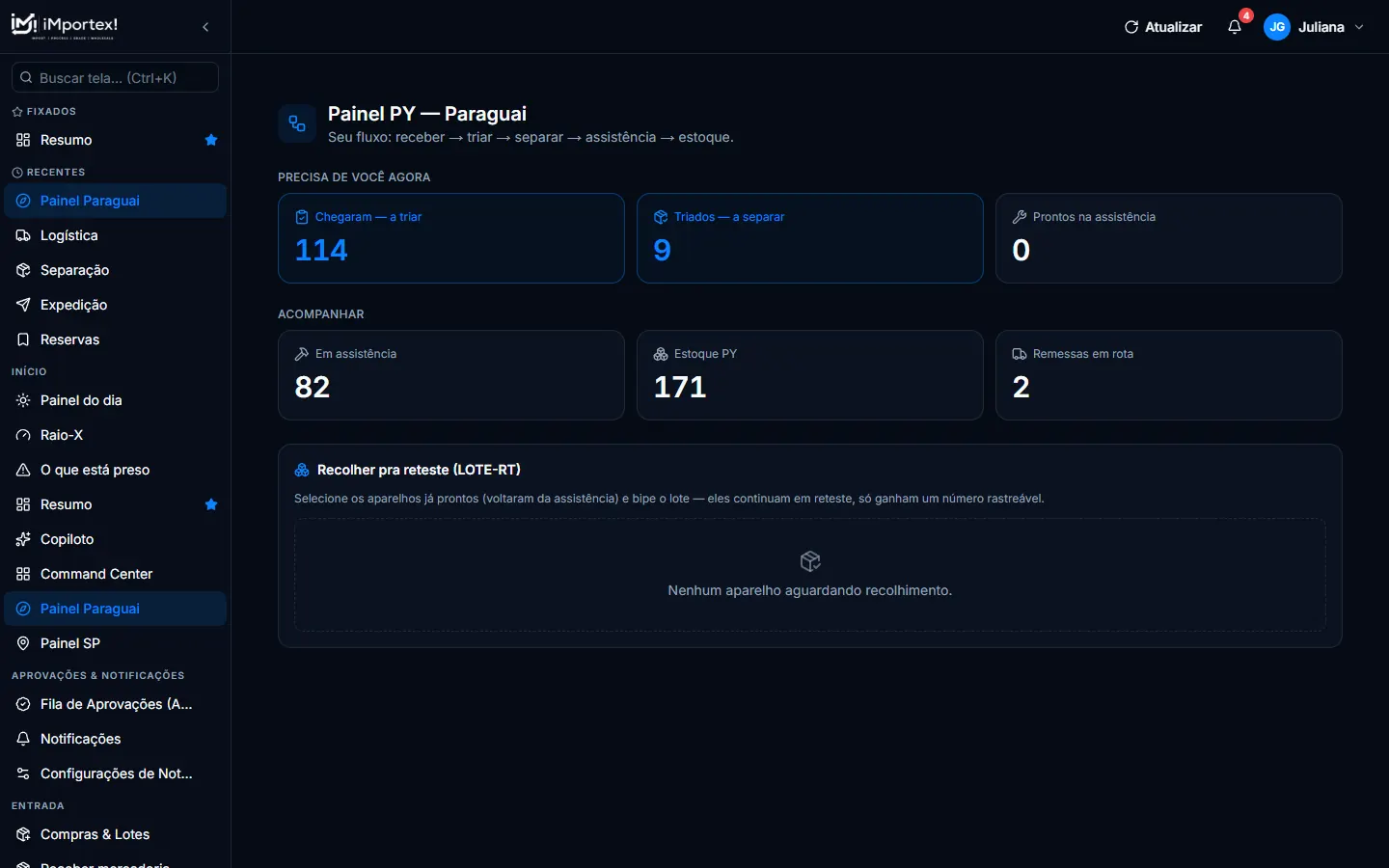Open Painel do dia sun icon
Viewport: 1389px width, 868px height.
[x=23, y=400]
